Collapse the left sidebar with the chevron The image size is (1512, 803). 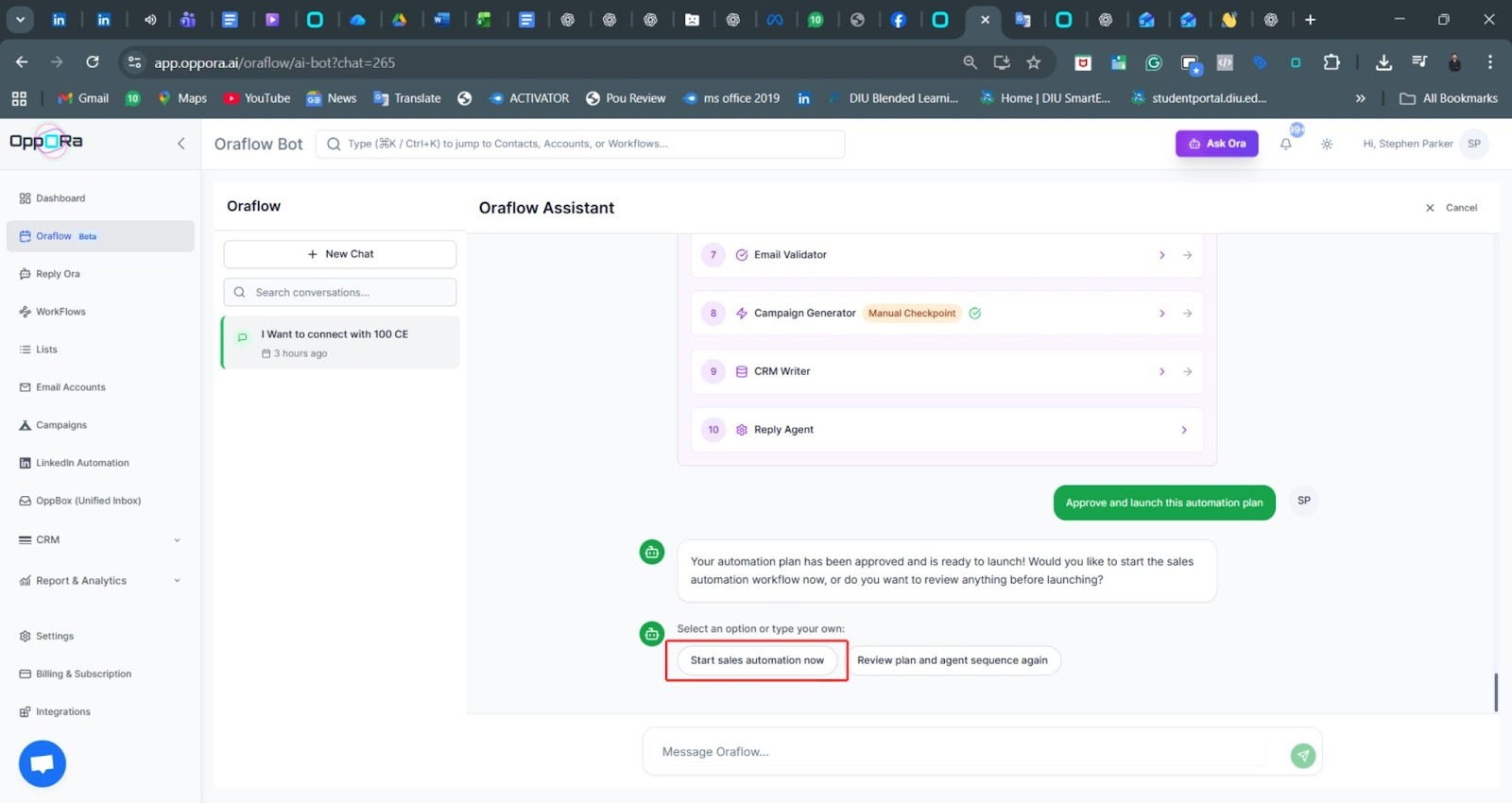(181, 144)
